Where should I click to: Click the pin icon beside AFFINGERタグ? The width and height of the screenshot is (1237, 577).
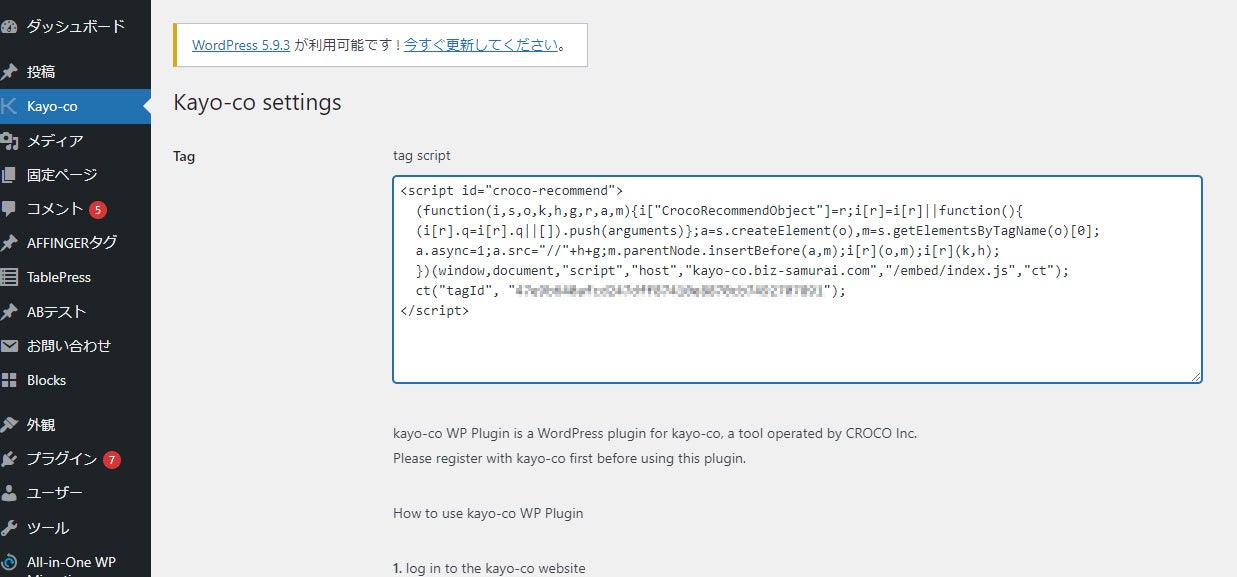pyautogui.click(x=8, y=243)
